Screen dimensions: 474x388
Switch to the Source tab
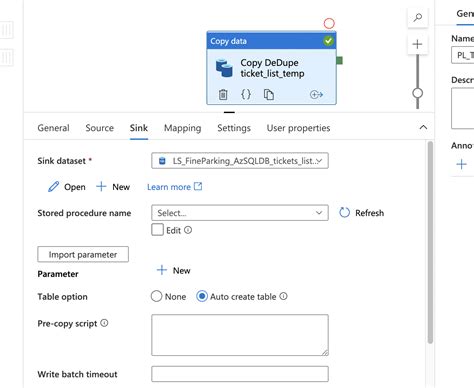[99, 128]
